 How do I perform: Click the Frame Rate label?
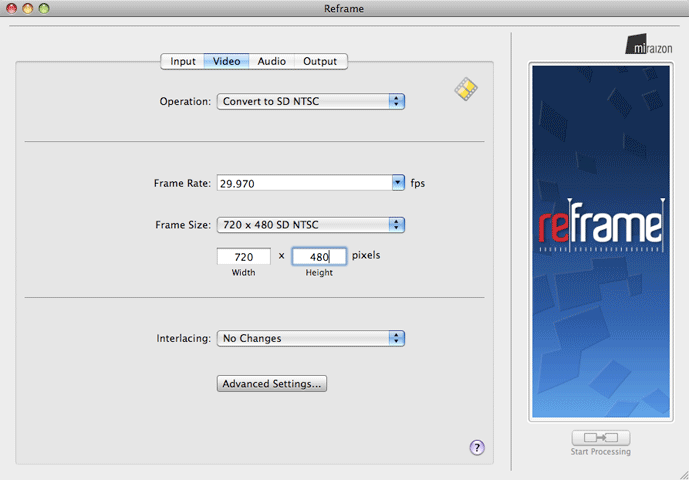click(x=182, y=183)
